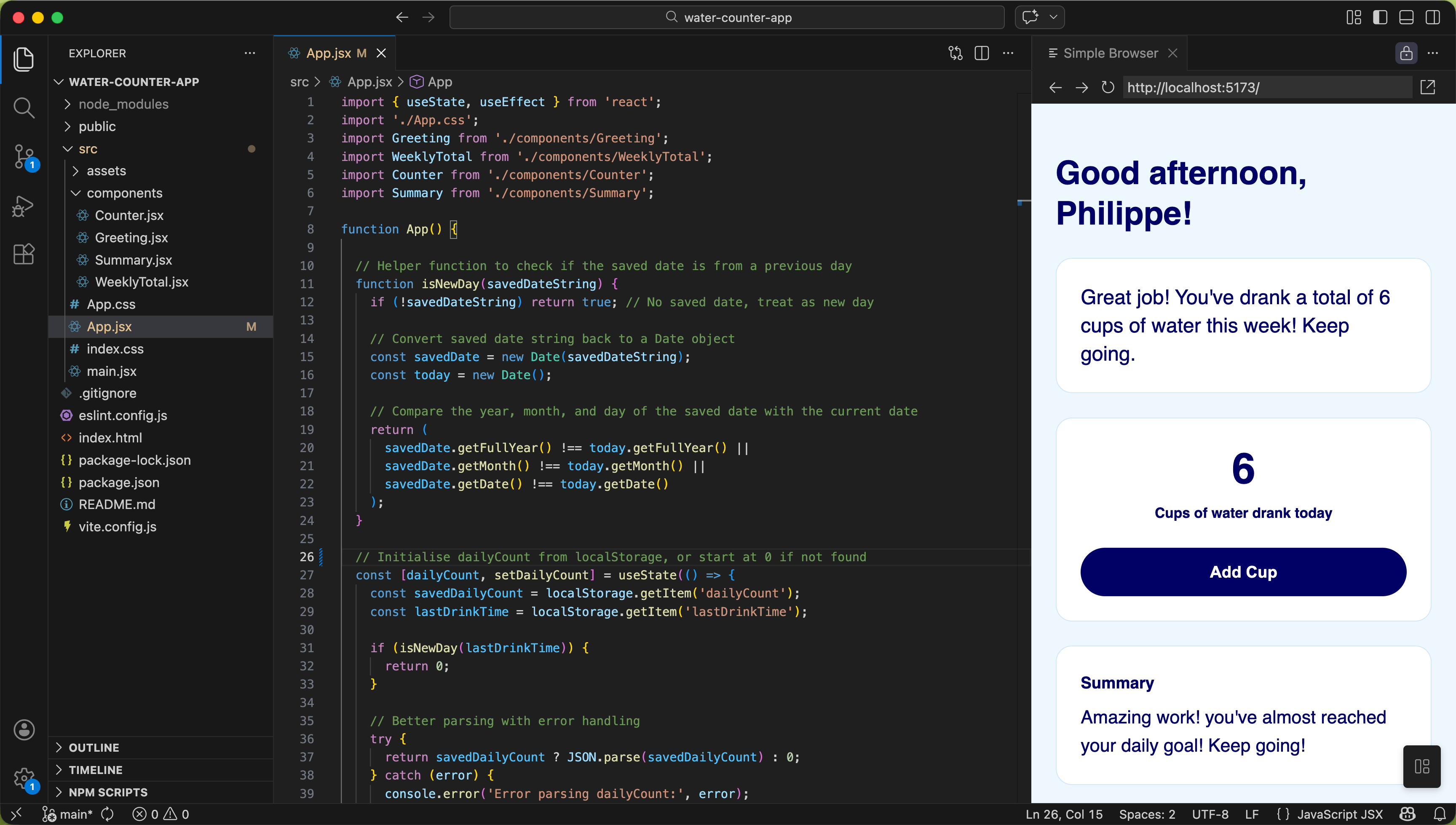Split the editor for App.jsx

[982, 53]
